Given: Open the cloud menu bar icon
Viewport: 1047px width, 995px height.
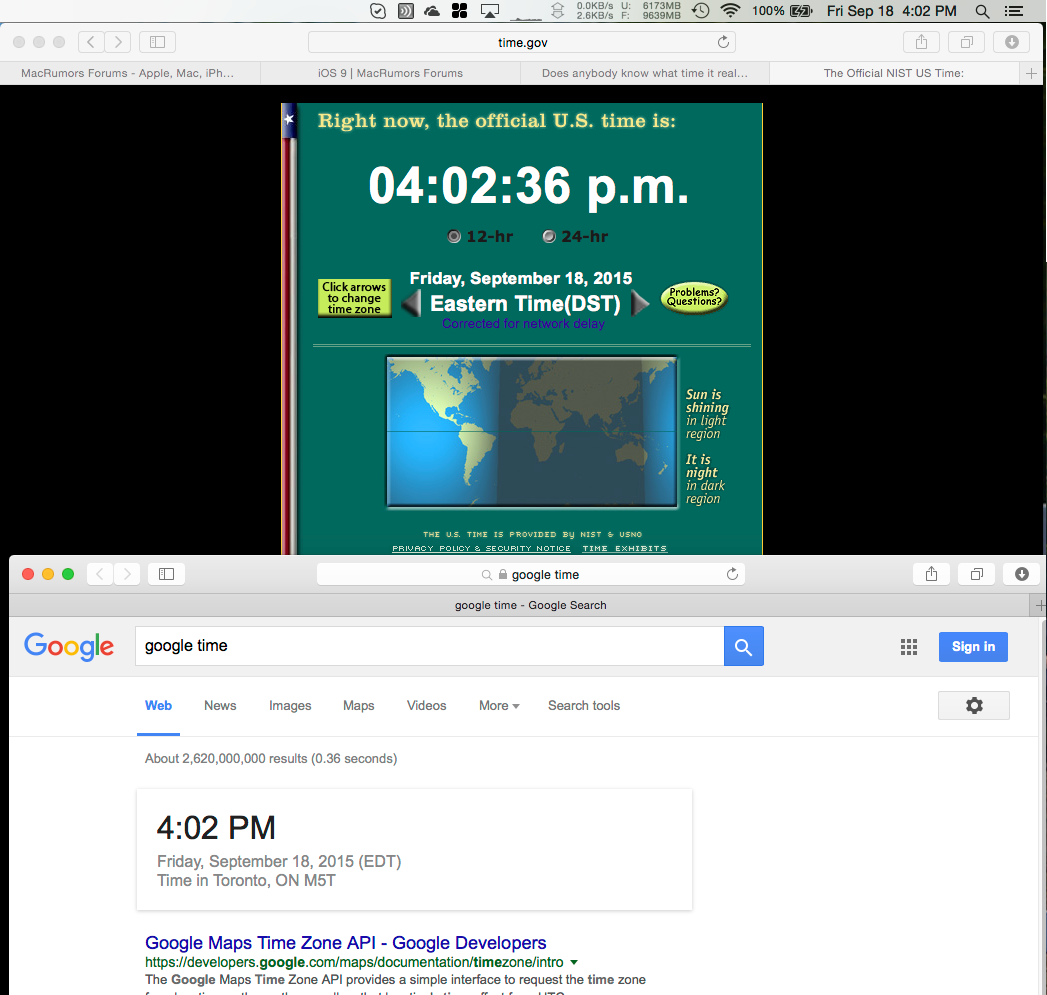Looking at the screenshot, I should [x=432, y=11].
